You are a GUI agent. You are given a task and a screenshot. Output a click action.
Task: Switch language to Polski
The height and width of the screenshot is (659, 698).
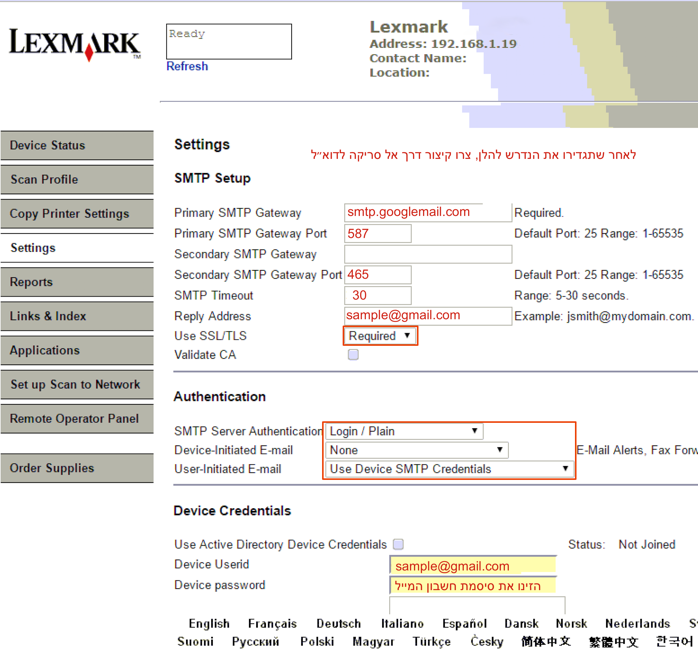tap(317, 641)
